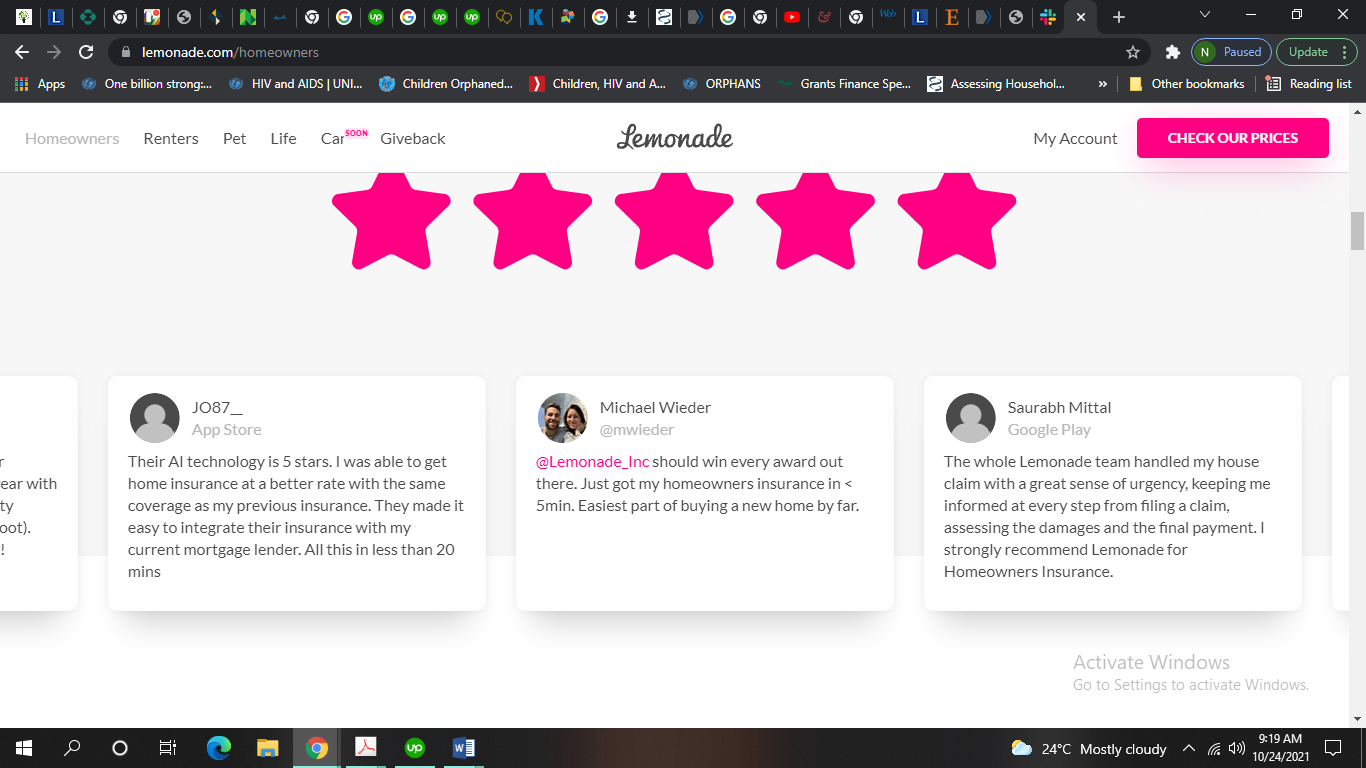
Task: Open File Explorer from taskbar
Action: (x=267, y=748)
